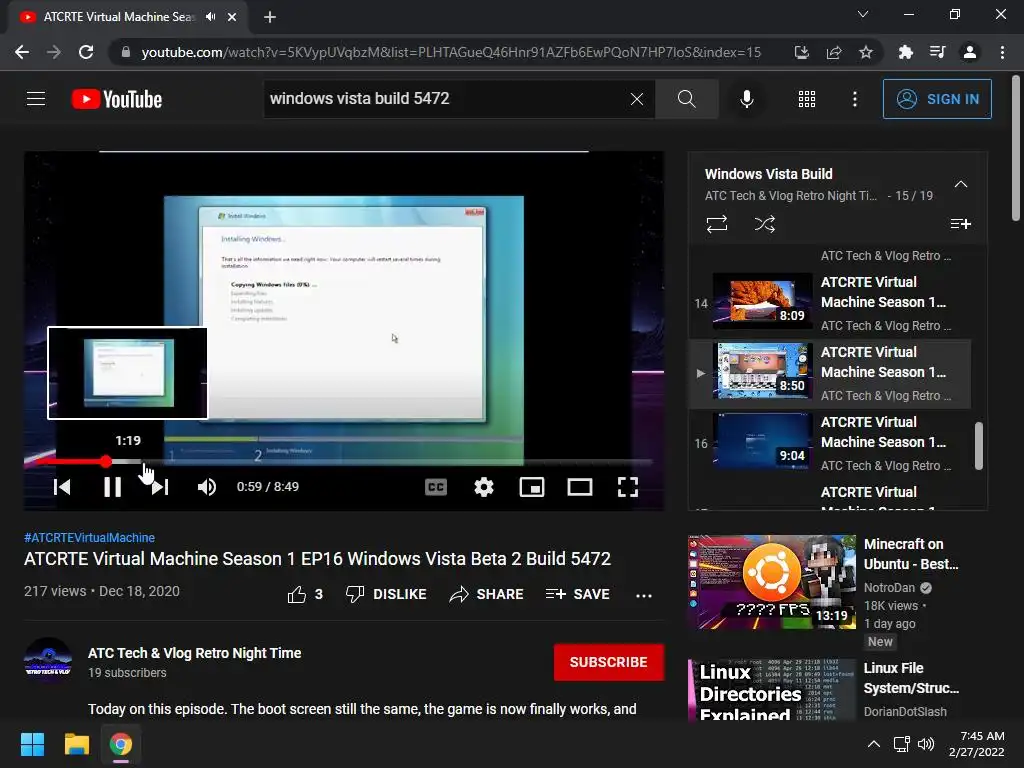This screenshot has width=1024, height=768.
Task: Click the red scrubber handle
Action: pyautogui.click(x=106, y=462)
